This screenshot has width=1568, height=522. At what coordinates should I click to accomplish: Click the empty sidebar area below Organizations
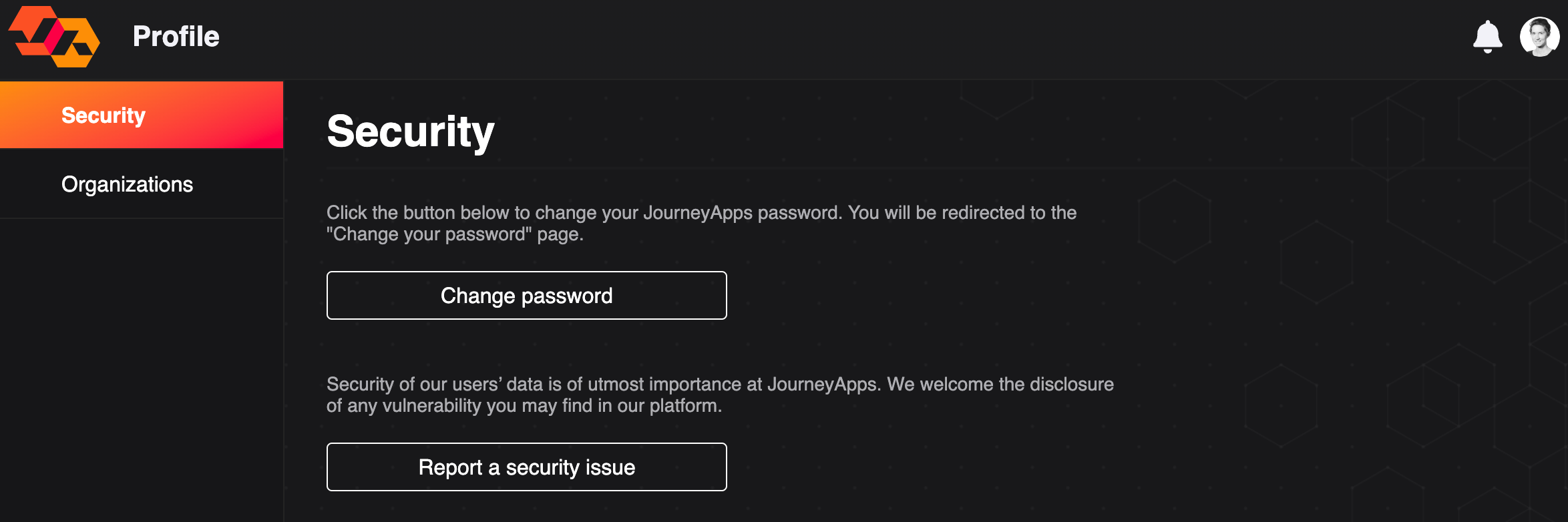(142, 370)
